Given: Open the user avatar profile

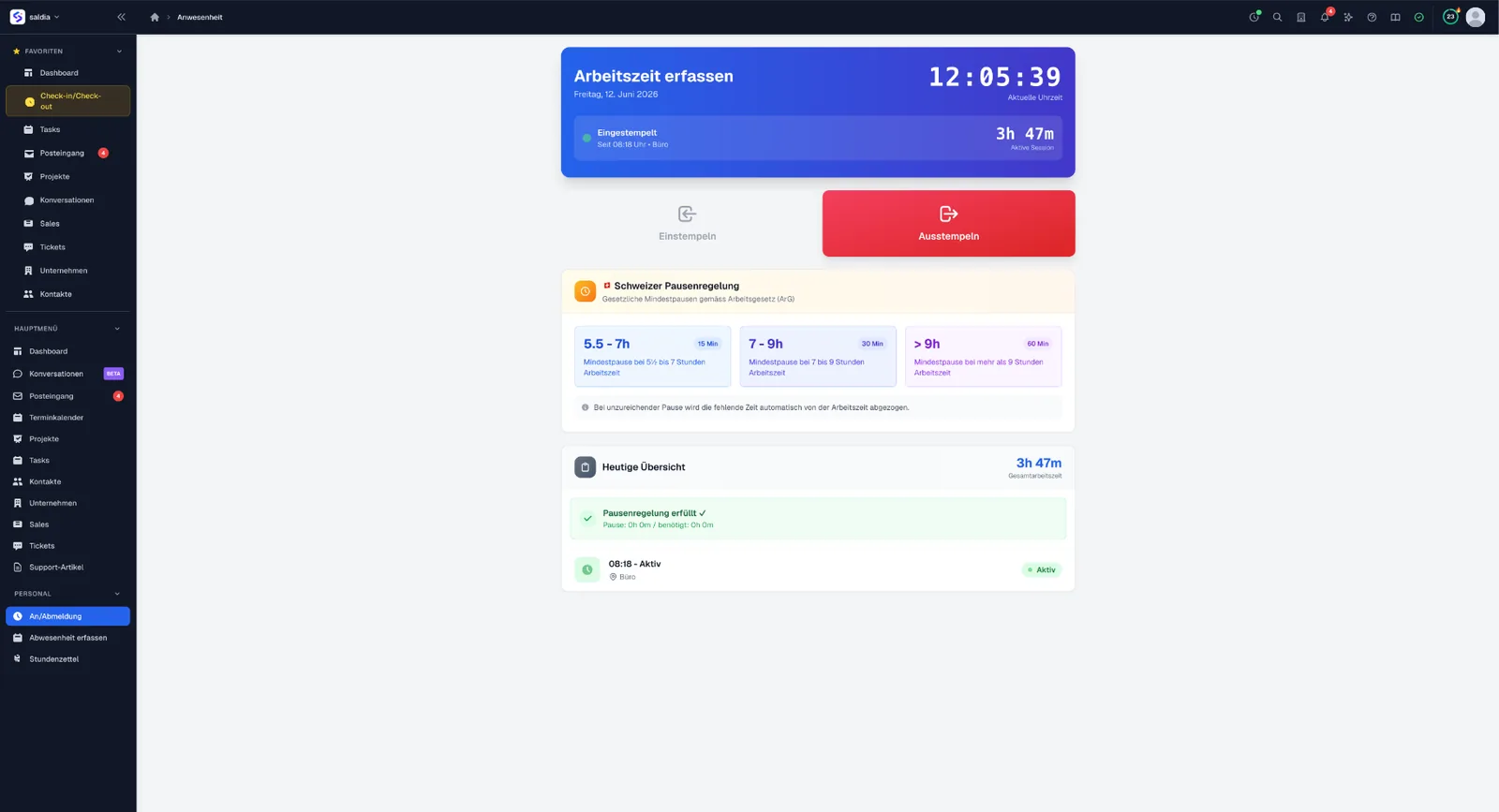Looking at the screenshot, I should 1476,17.
